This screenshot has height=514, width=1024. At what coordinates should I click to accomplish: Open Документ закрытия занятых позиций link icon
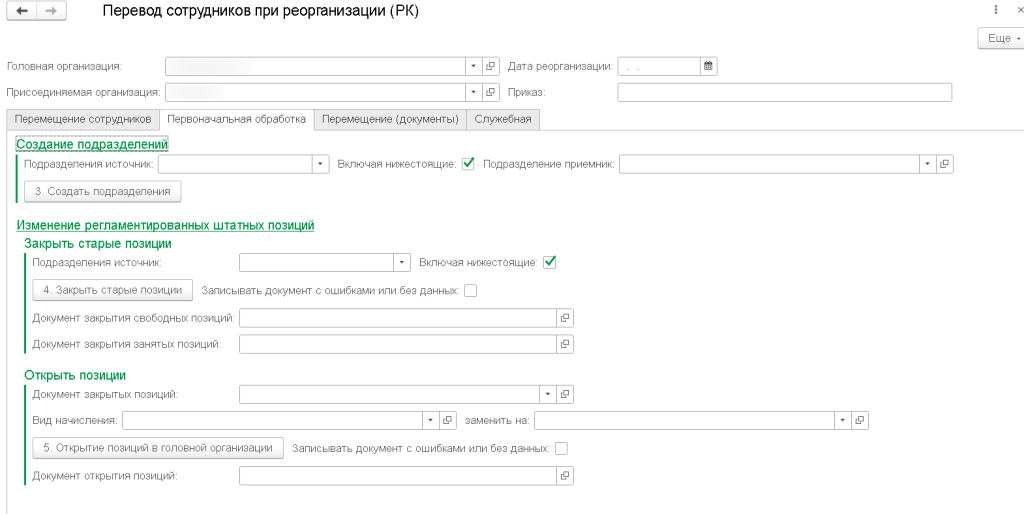[564, 344]
